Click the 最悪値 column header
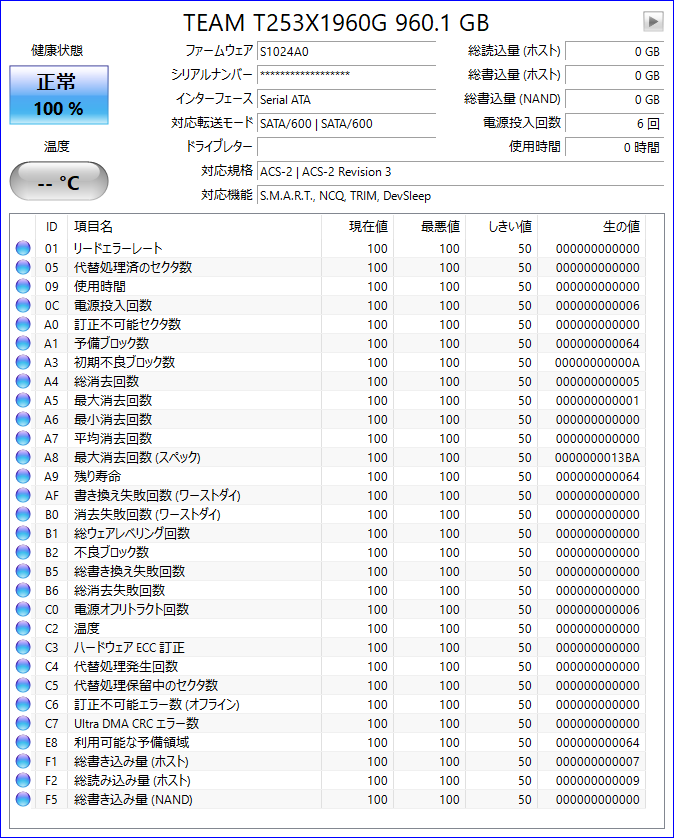This screenshot has height=838, width=674. 430,227
